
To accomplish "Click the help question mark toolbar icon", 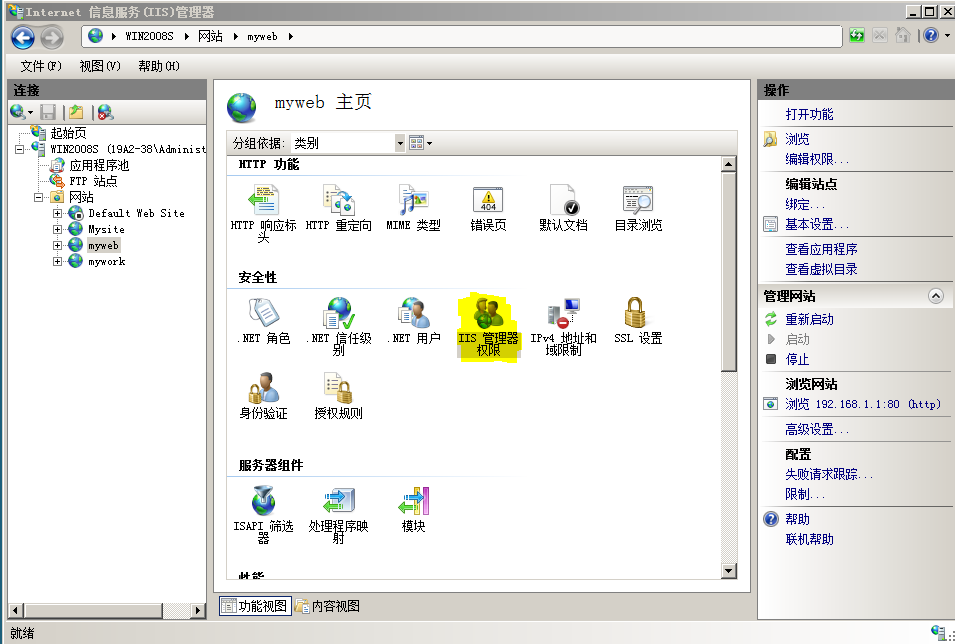I will [x=931, y=35].
